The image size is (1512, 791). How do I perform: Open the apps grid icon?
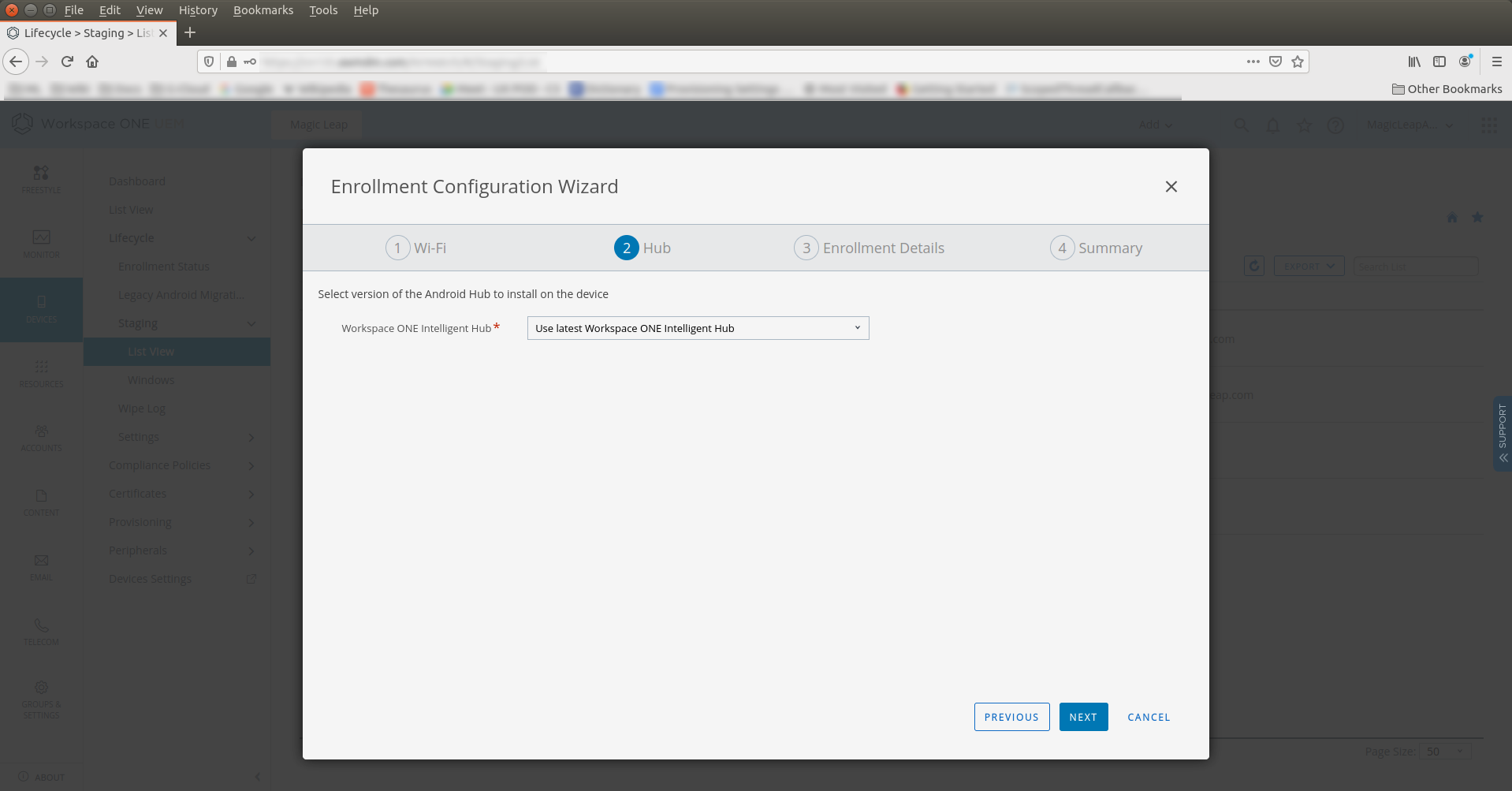click(x=1489, y=125)
